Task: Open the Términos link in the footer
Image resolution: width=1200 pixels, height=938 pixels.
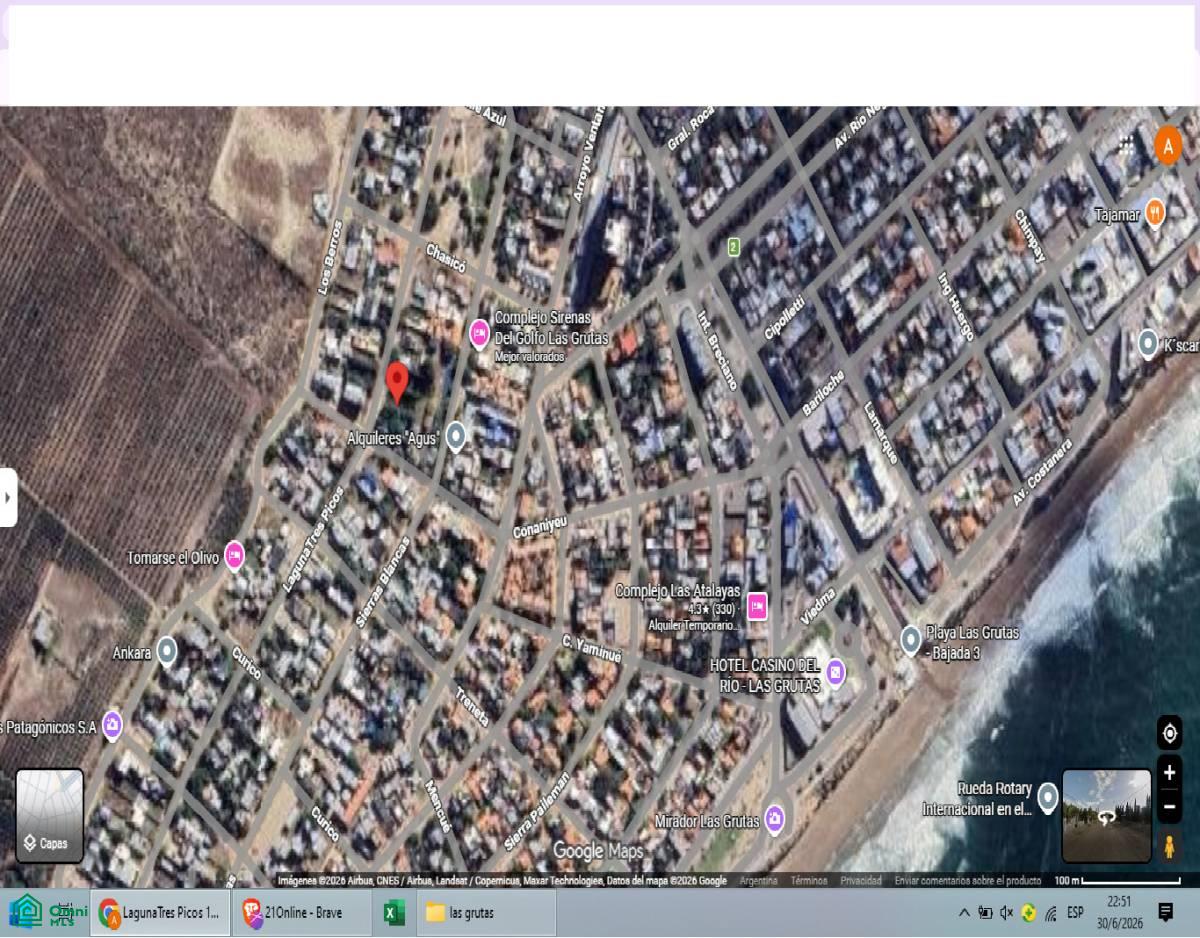Action: coord(808,881)
